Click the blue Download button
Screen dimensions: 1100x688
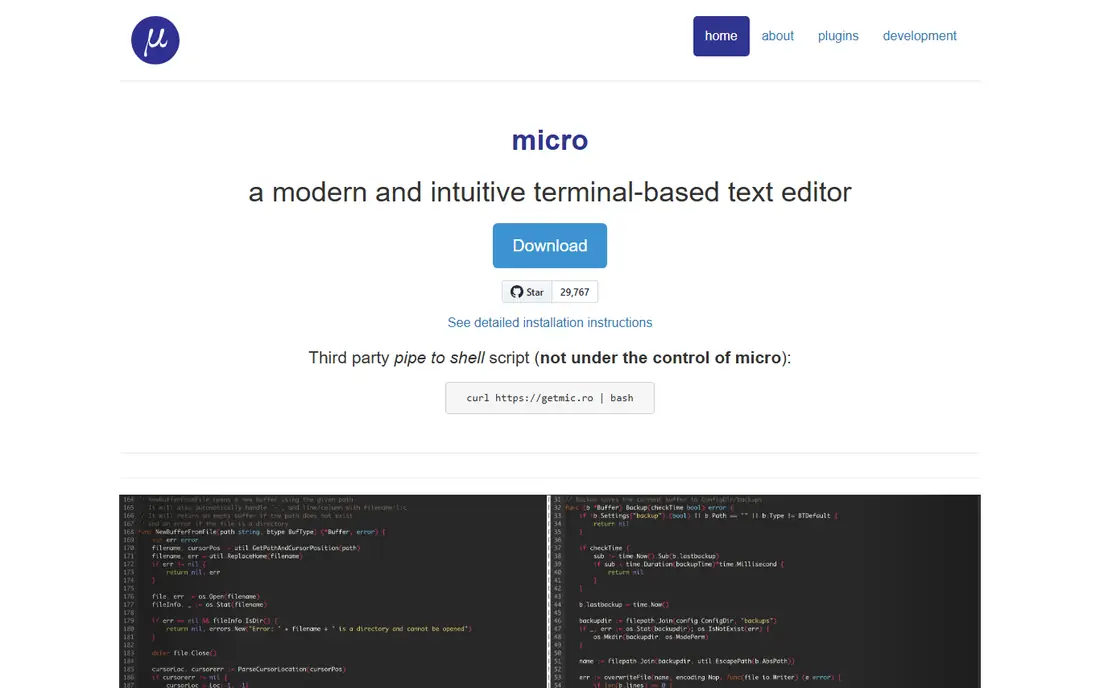[549, 245]
